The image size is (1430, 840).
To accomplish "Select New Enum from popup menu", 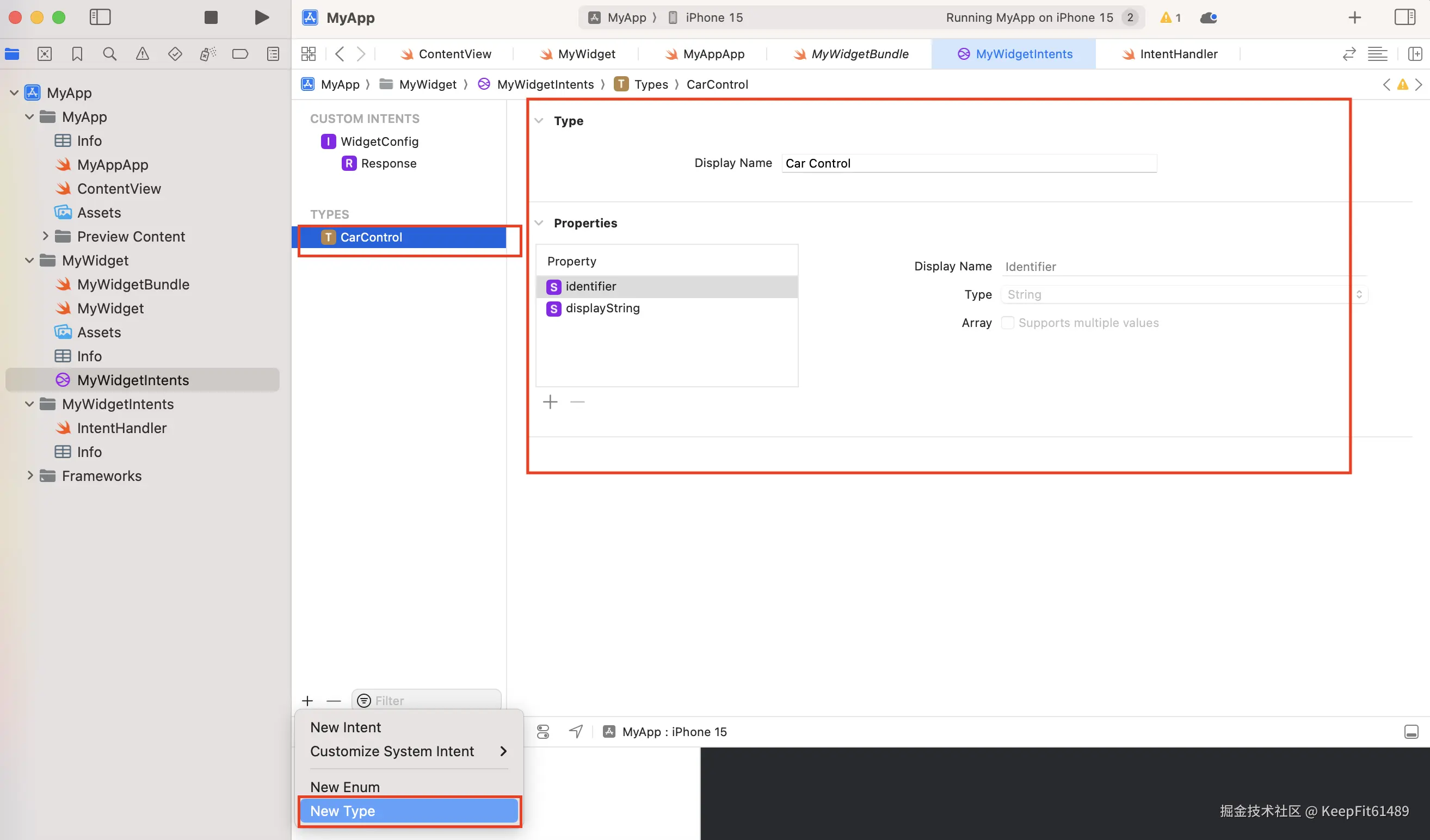I will pyautogui.click(x=345, y=787).
